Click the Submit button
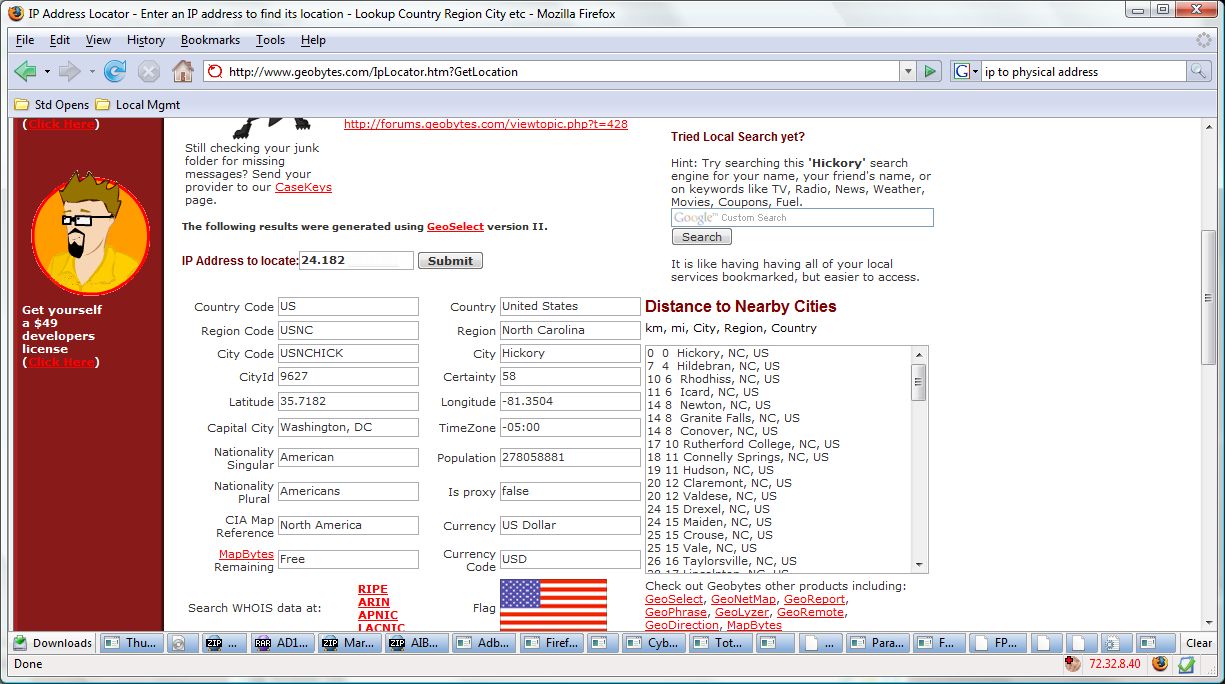Viewport: 1225px width, 684px height. pyautogui.click(x=450, y=260)
